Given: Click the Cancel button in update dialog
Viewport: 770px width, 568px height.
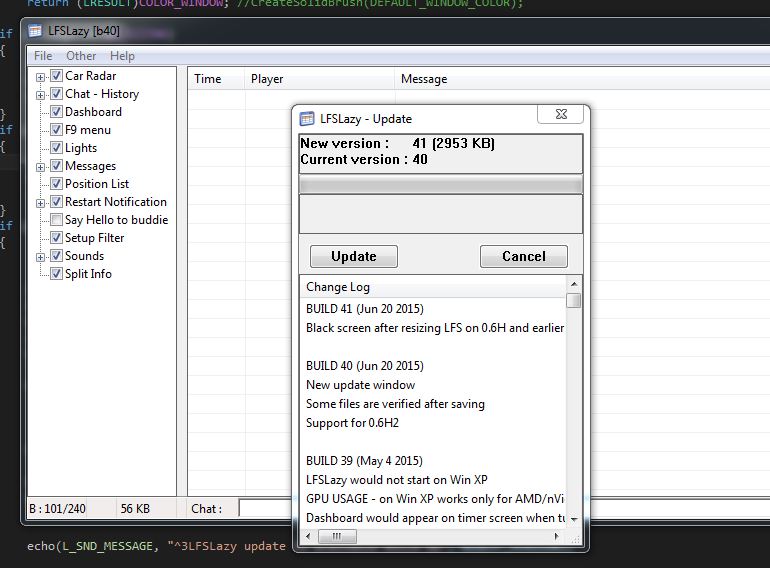Looking at the screenshot, I should (x=523, y=256).
